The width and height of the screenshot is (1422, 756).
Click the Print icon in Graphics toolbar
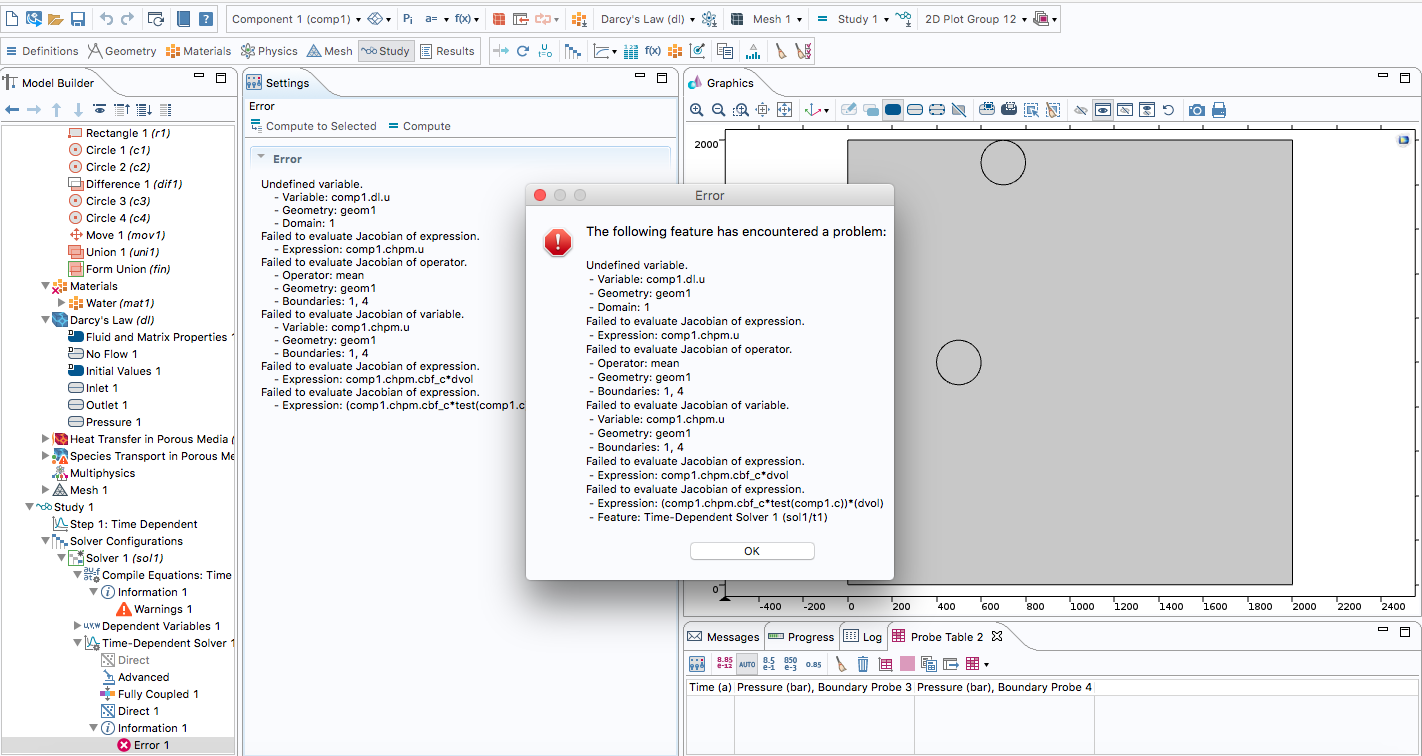(x=1218, y=110)
